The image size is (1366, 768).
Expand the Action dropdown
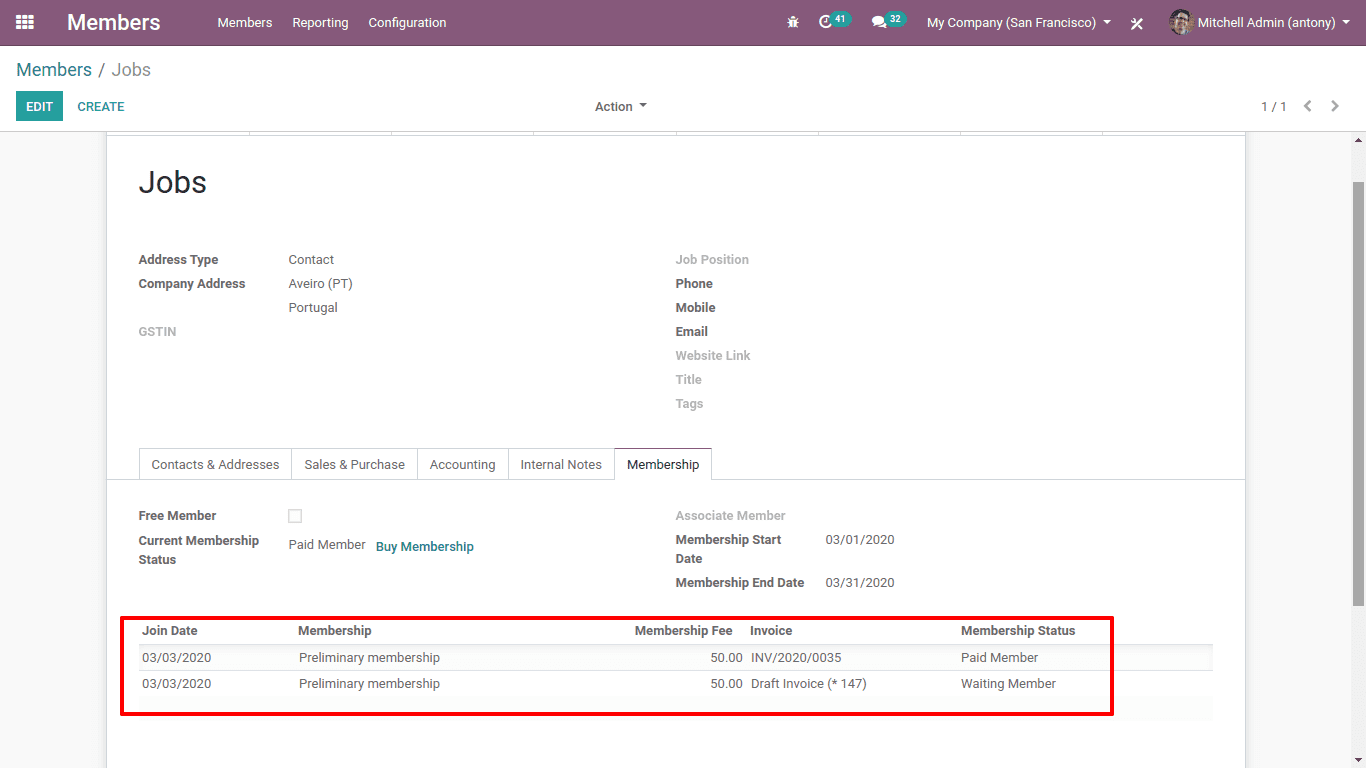tap(621, 107)
